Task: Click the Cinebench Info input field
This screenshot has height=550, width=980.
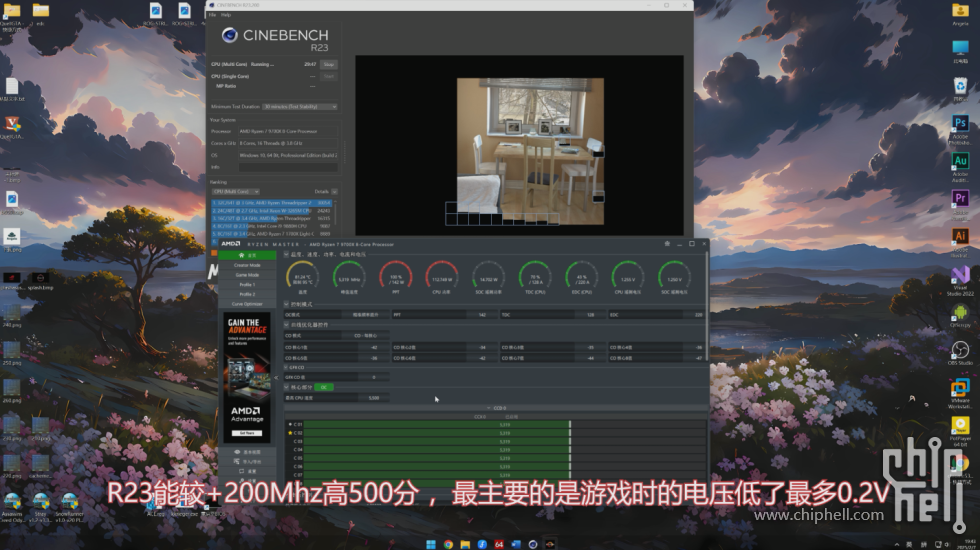Action: pyautogui.click(x=288, y=167)
